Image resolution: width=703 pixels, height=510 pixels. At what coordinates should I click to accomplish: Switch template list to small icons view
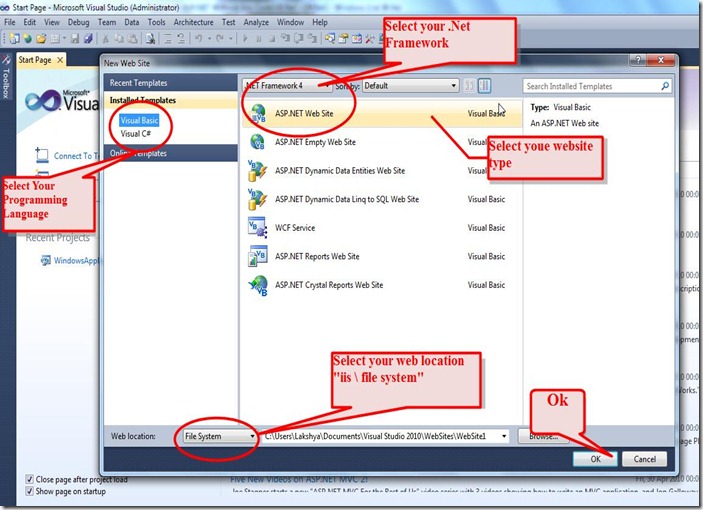coord(469,86)
